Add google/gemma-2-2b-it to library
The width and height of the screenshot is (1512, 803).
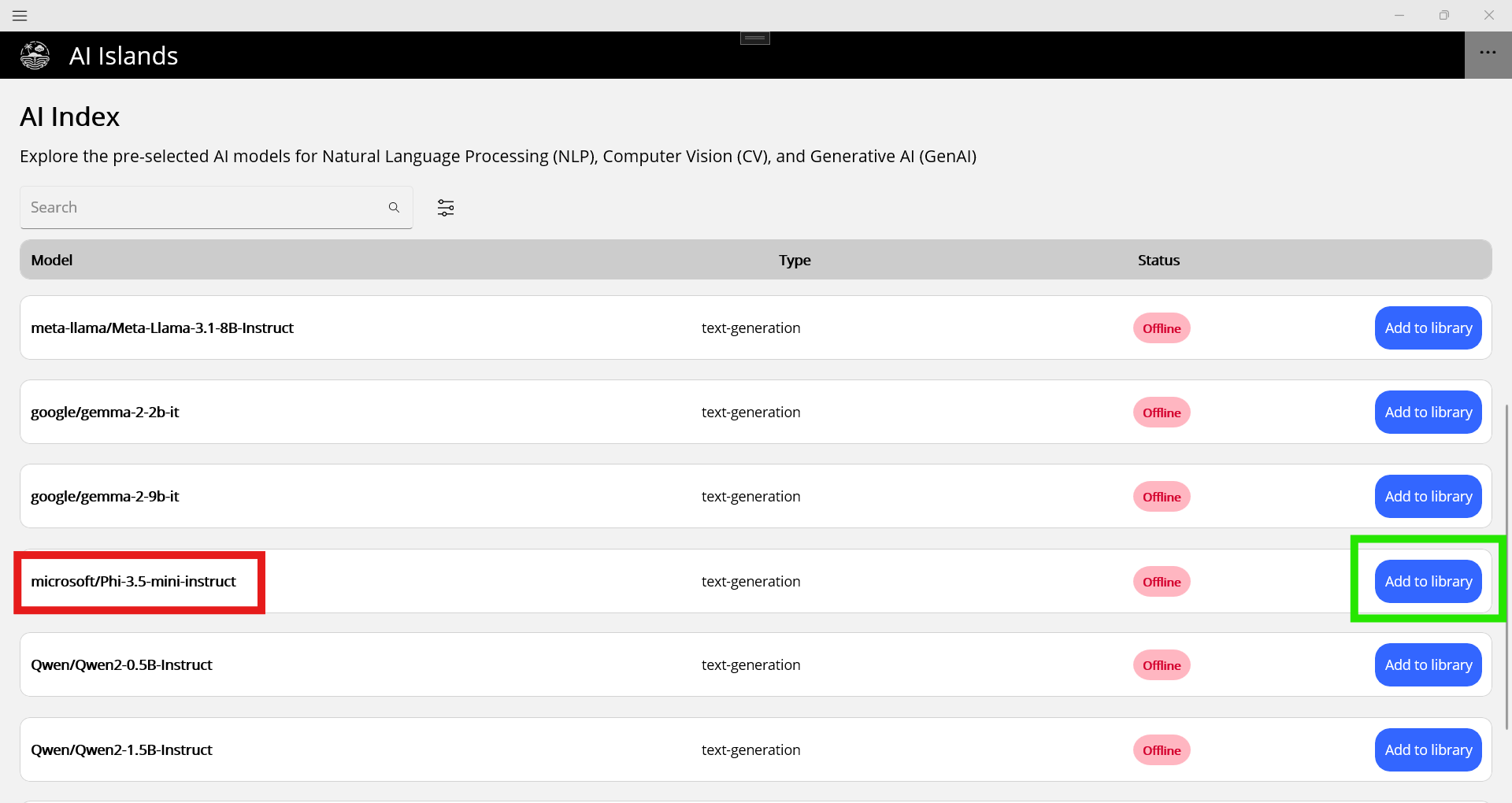[x=1429, y=412]
